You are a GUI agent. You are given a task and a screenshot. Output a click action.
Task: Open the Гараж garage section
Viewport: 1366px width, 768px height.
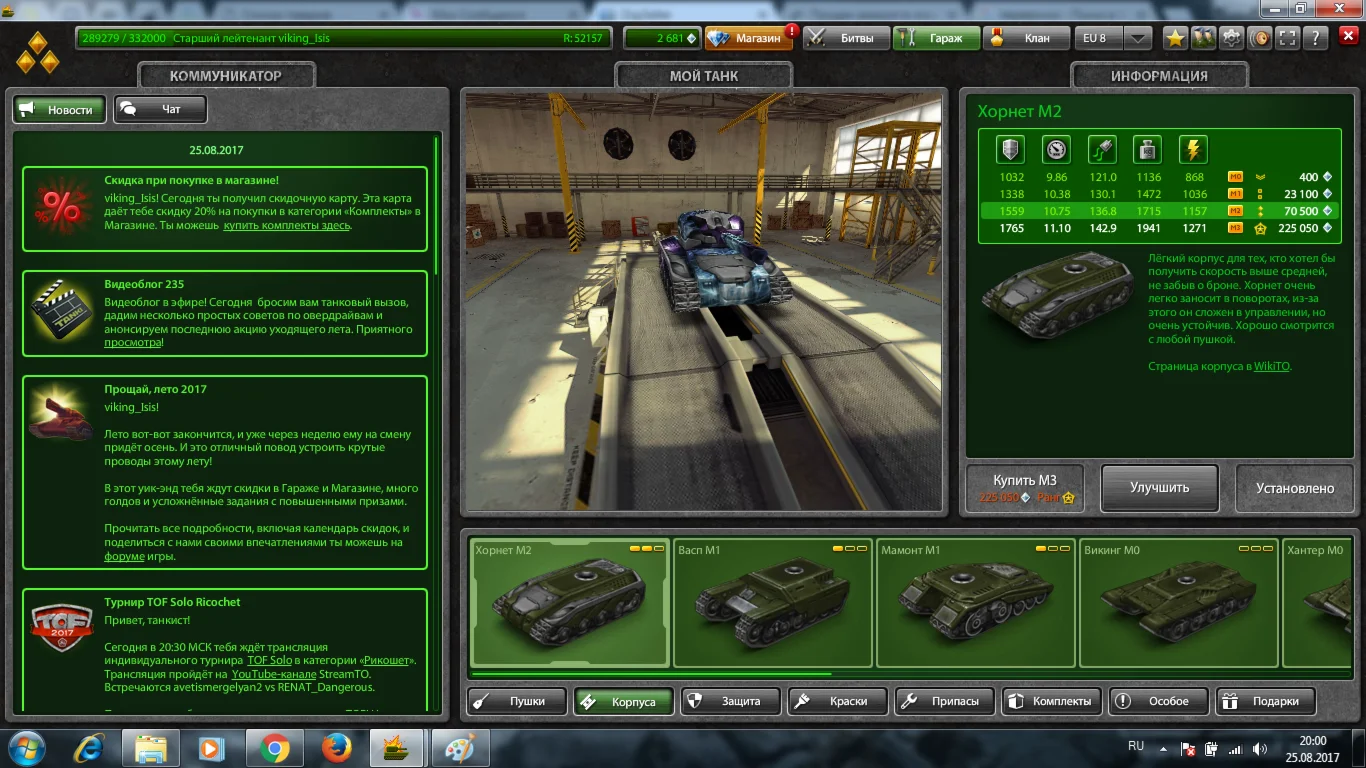[x=935, y=38]
